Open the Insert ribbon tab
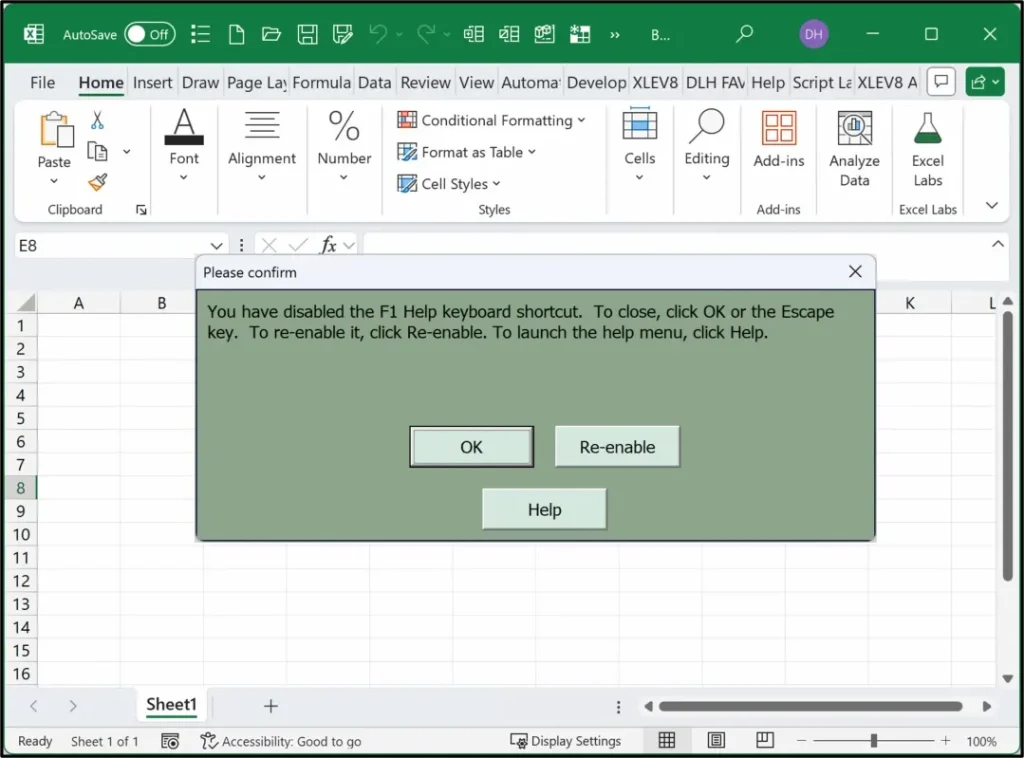This screenshot has height=758, width=1024. point(152,82)
